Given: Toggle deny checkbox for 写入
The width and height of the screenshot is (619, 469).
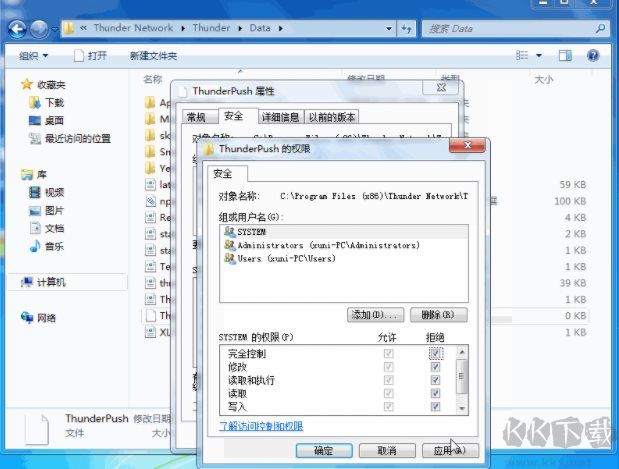Looking at the screenshot, I should [x=435, y=406].
